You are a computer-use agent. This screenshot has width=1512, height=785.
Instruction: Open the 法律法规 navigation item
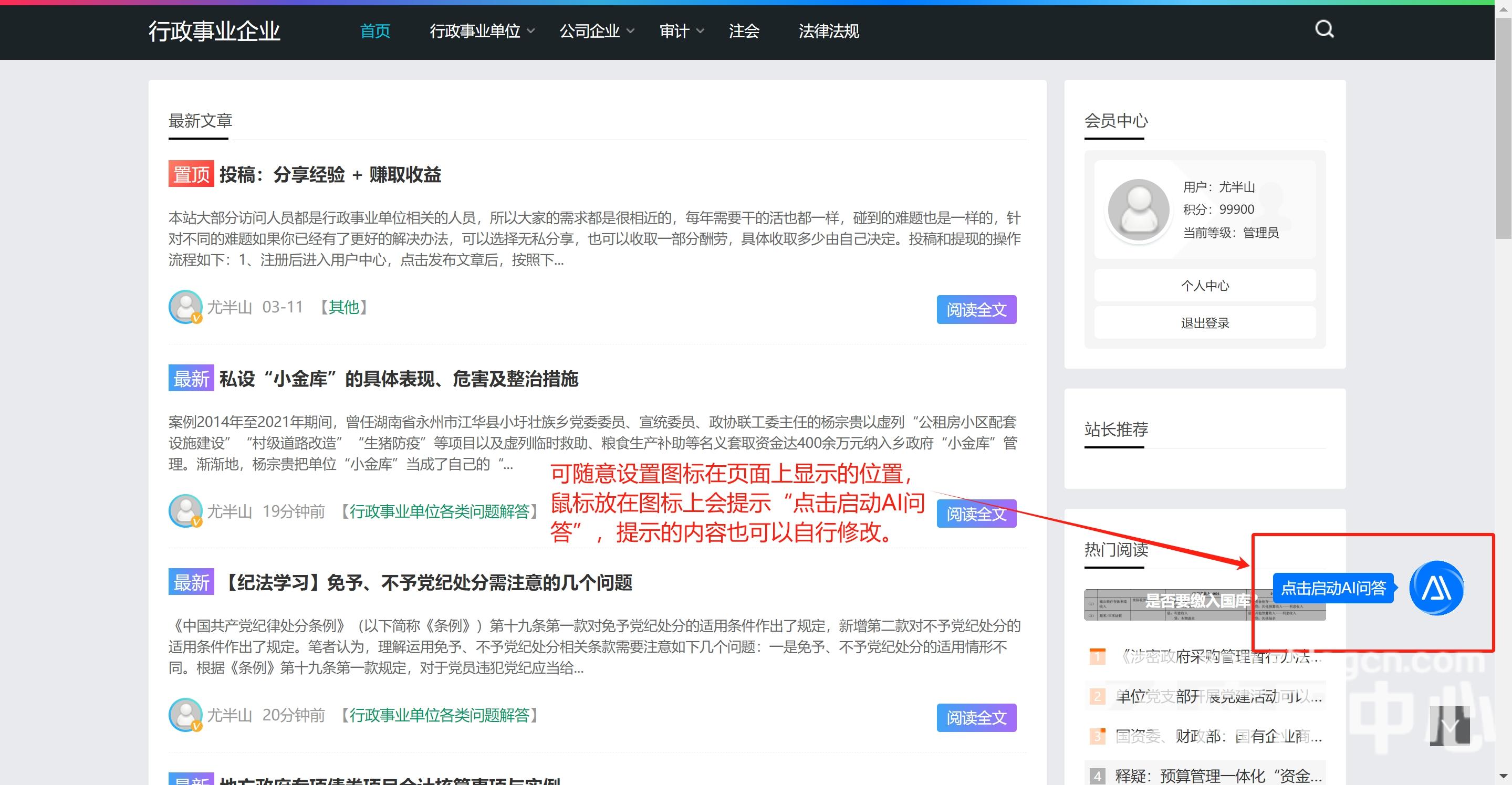click(828, 31)
